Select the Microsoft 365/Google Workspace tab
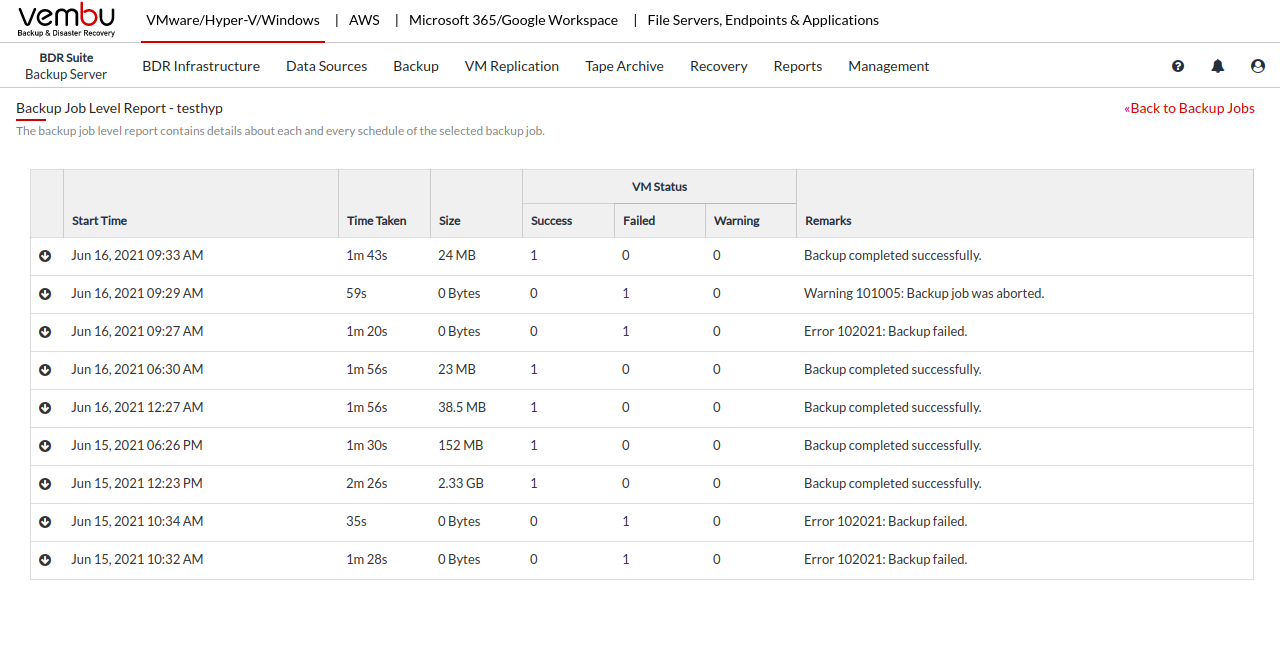This screenshot has width=1280, height=667. point(513,20)
